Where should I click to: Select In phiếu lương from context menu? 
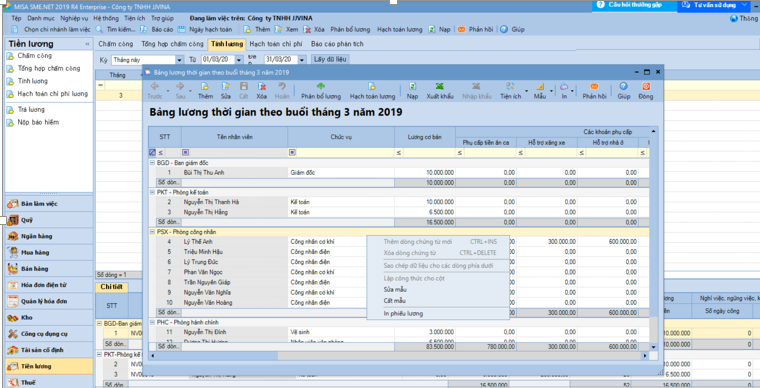click(x=403, y=313)
